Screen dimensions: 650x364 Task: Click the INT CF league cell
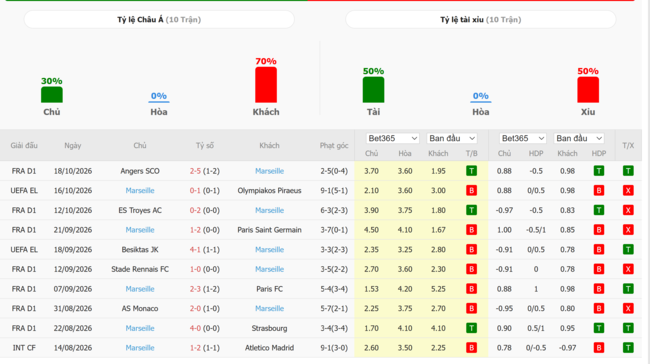click(x=24, y=348)
